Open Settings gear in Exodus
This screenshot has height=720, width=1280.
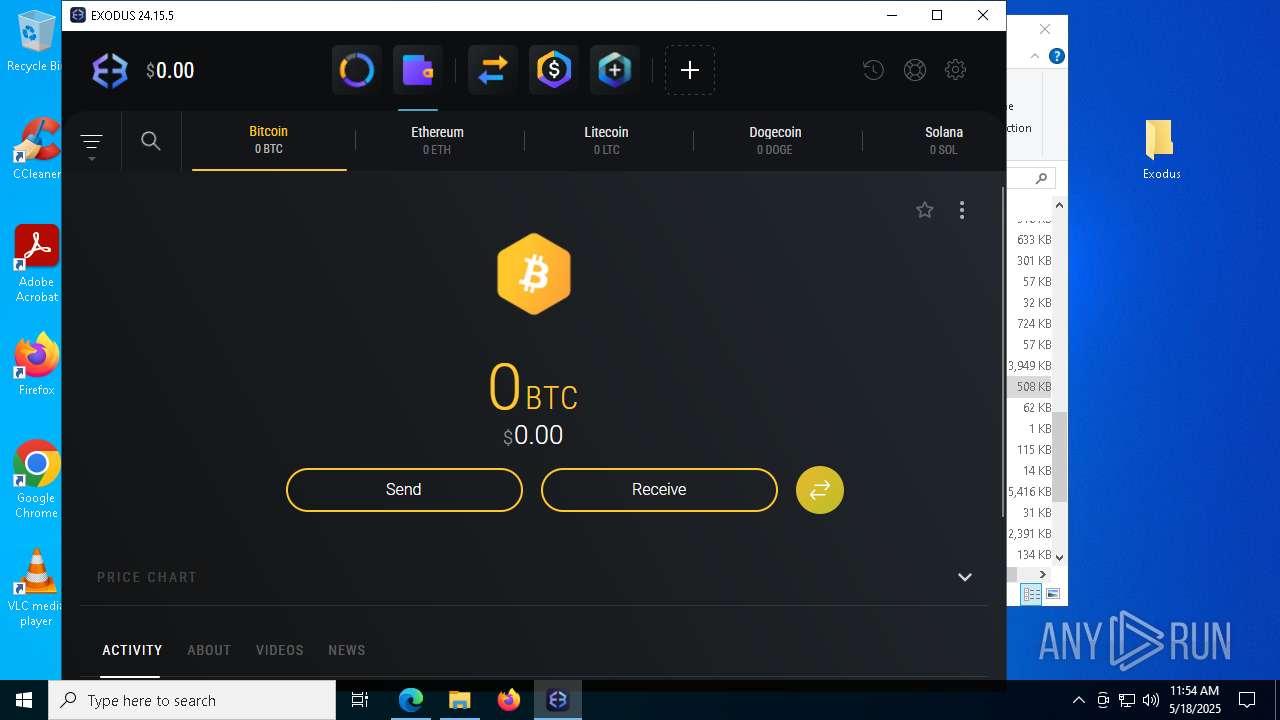[956, 70]
